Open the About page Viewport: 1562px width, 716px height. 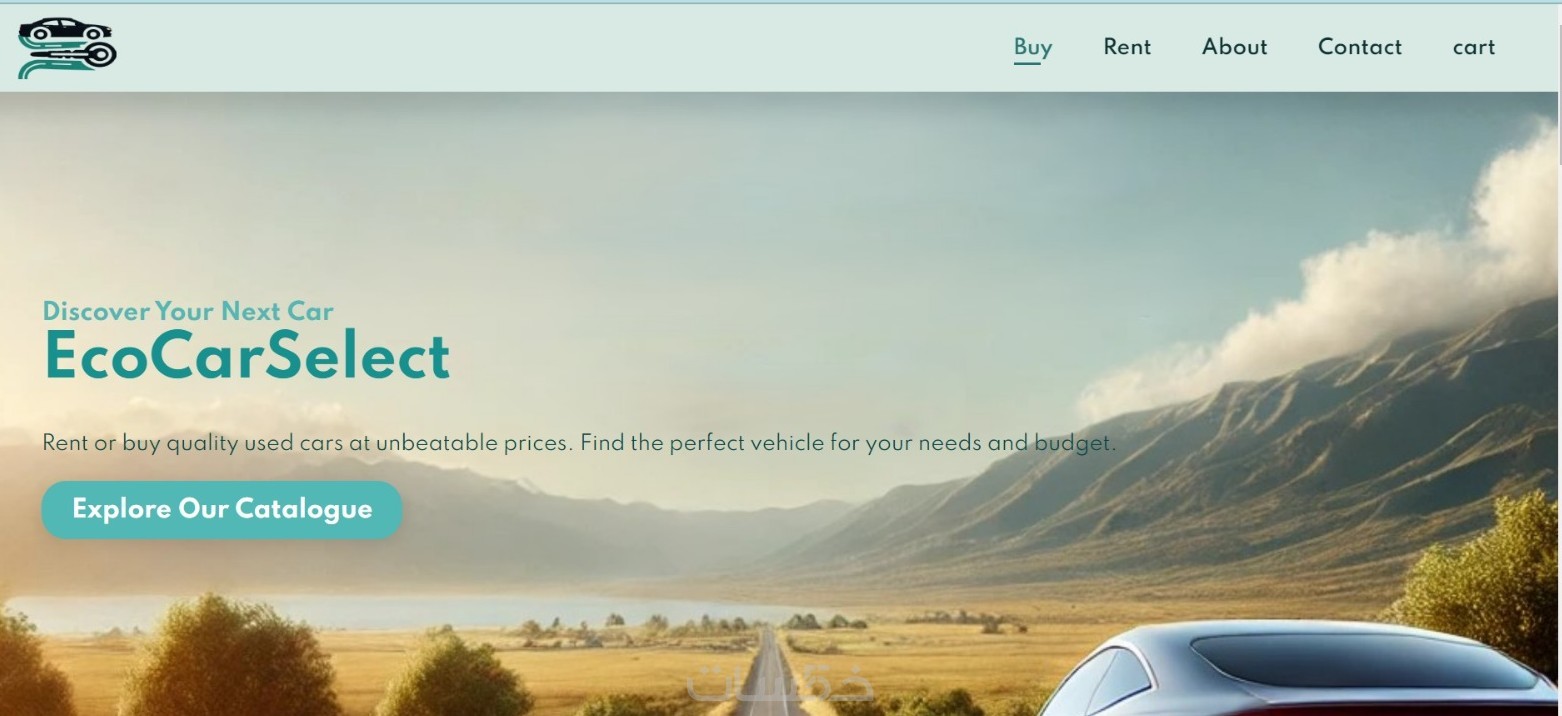[x=1234, y=47]
